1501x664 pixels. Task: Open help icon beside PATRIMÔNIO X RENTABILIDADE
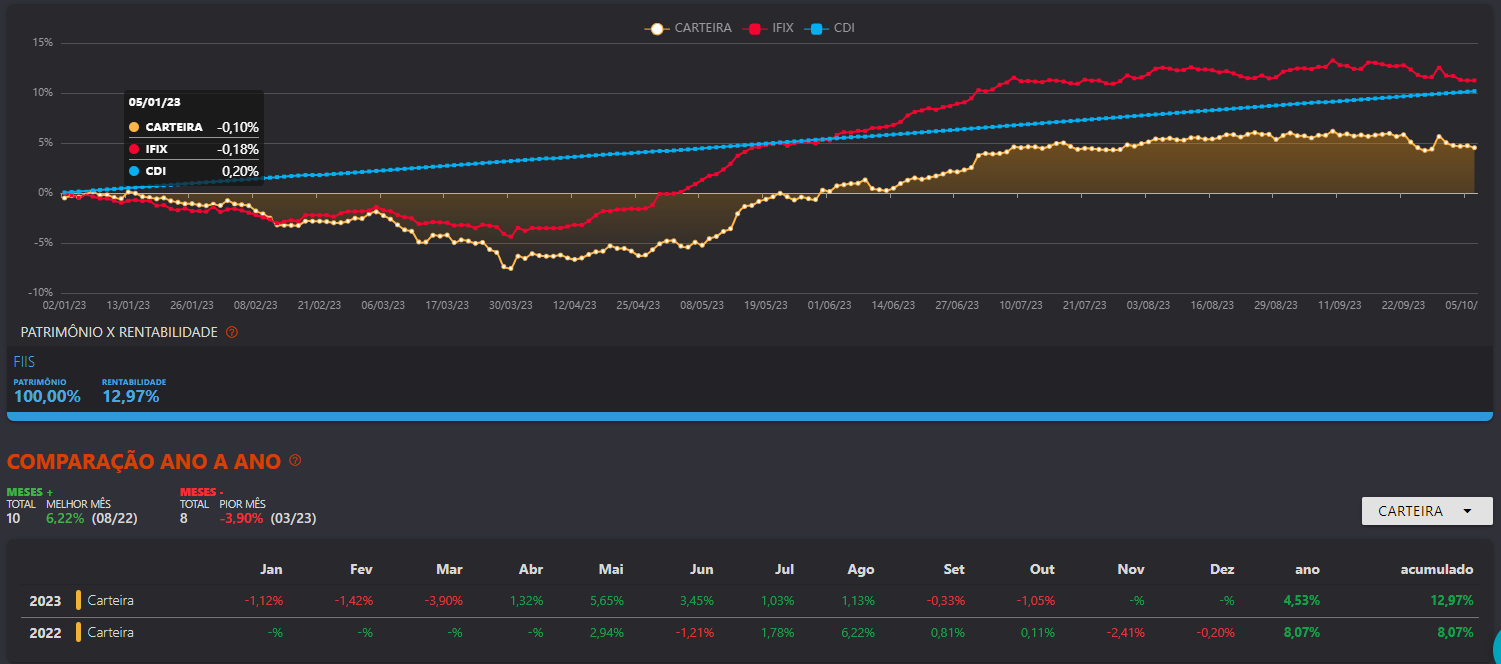click(232, 332)
